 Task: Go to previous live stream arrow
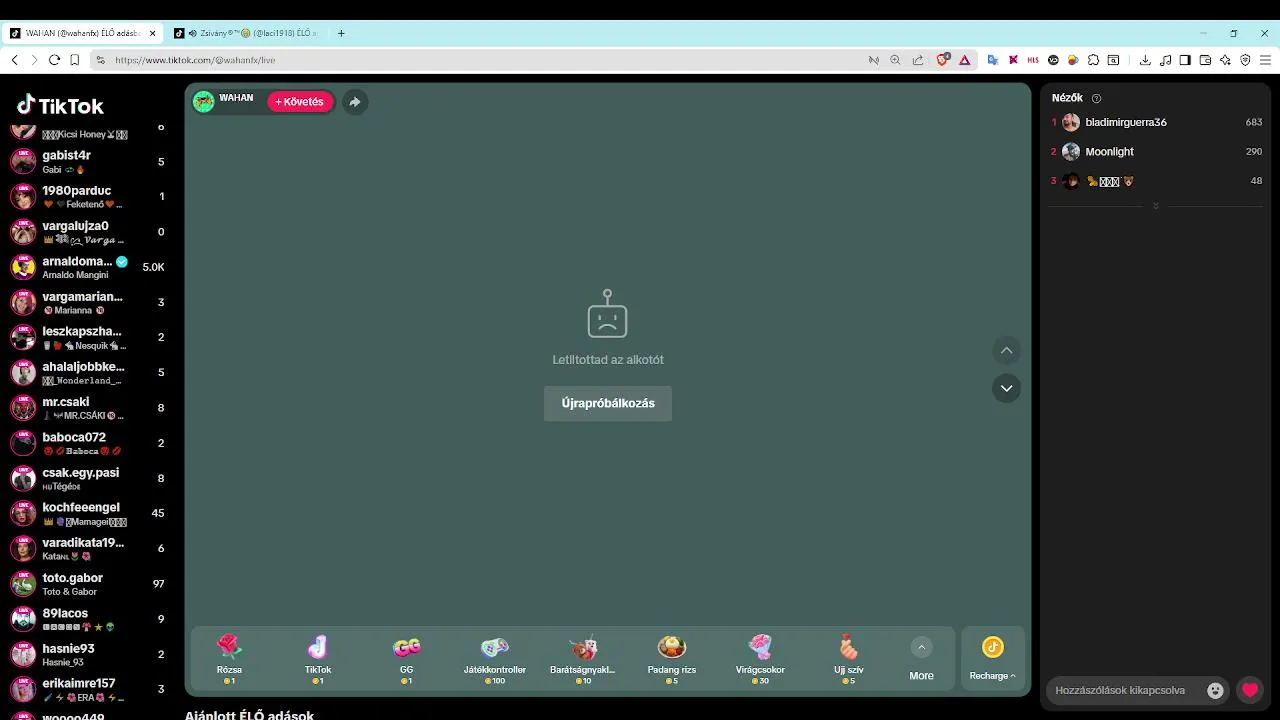click(x=1006, y=350)
